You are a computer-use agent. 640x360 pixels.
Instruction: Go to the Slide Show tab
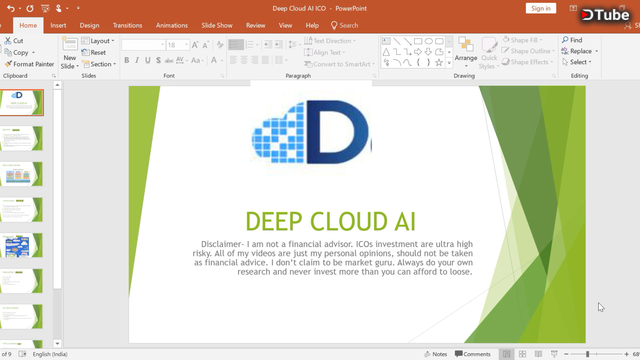(x=217, y=25)
